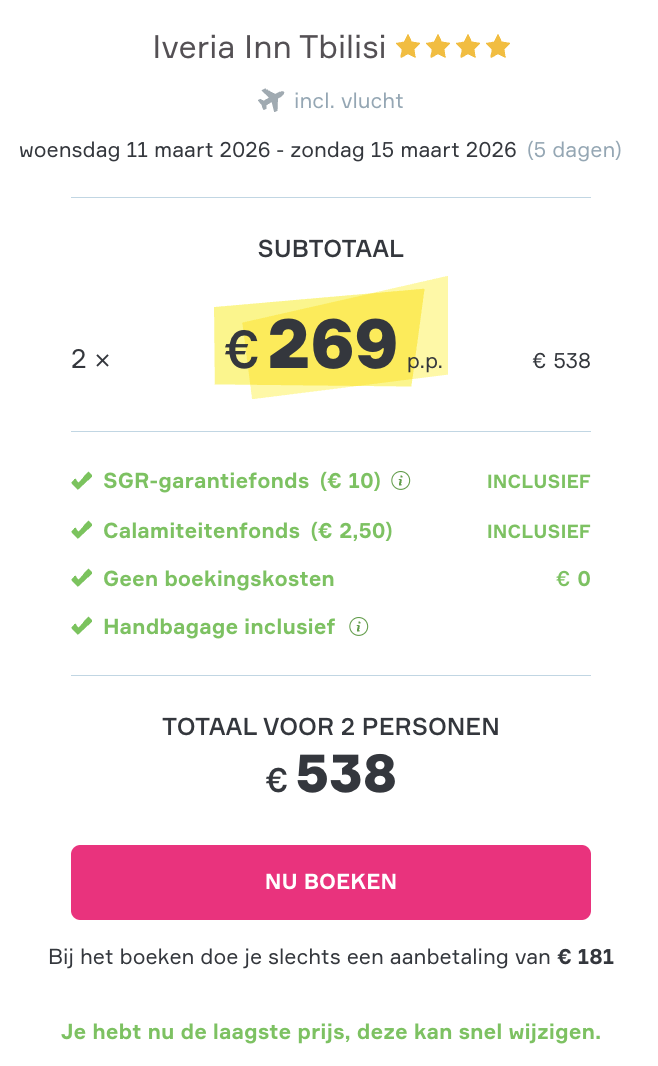
Task: Open the Handbagage inclusief info icon
Action: pyautogui.click(x=358, y=627)
